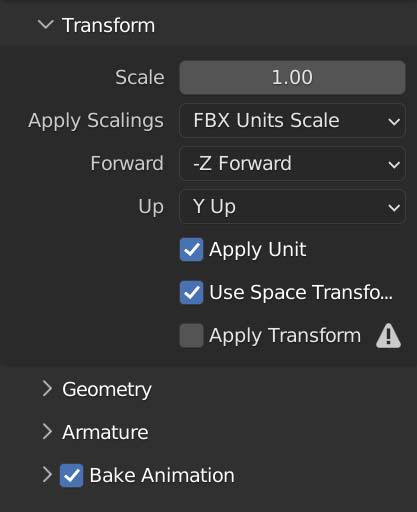The width and height of the screenshot is (417, 512).
Task: Disable Use Space Transform checkbox
Action: pyautogui.click(x=191, y=293)
